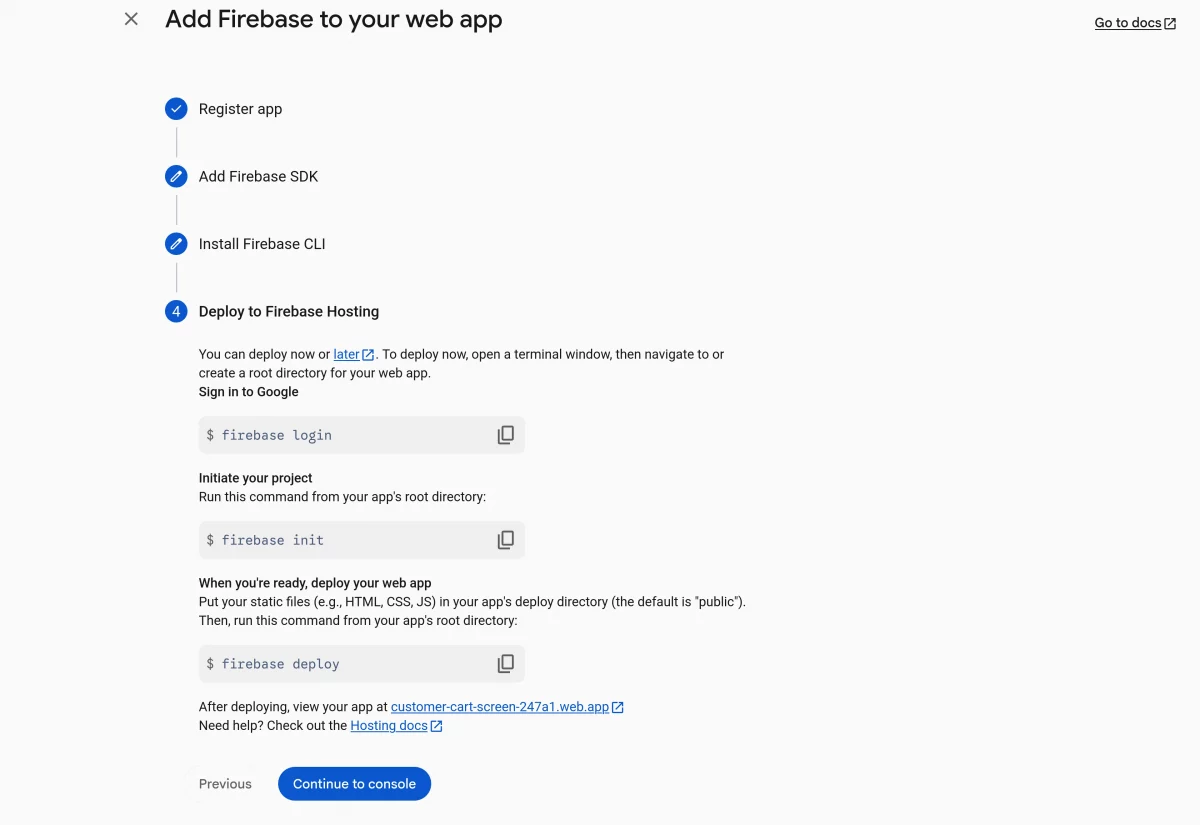Open the Hosting docs link
1200x825 pixels.
[x=388, y=726]
